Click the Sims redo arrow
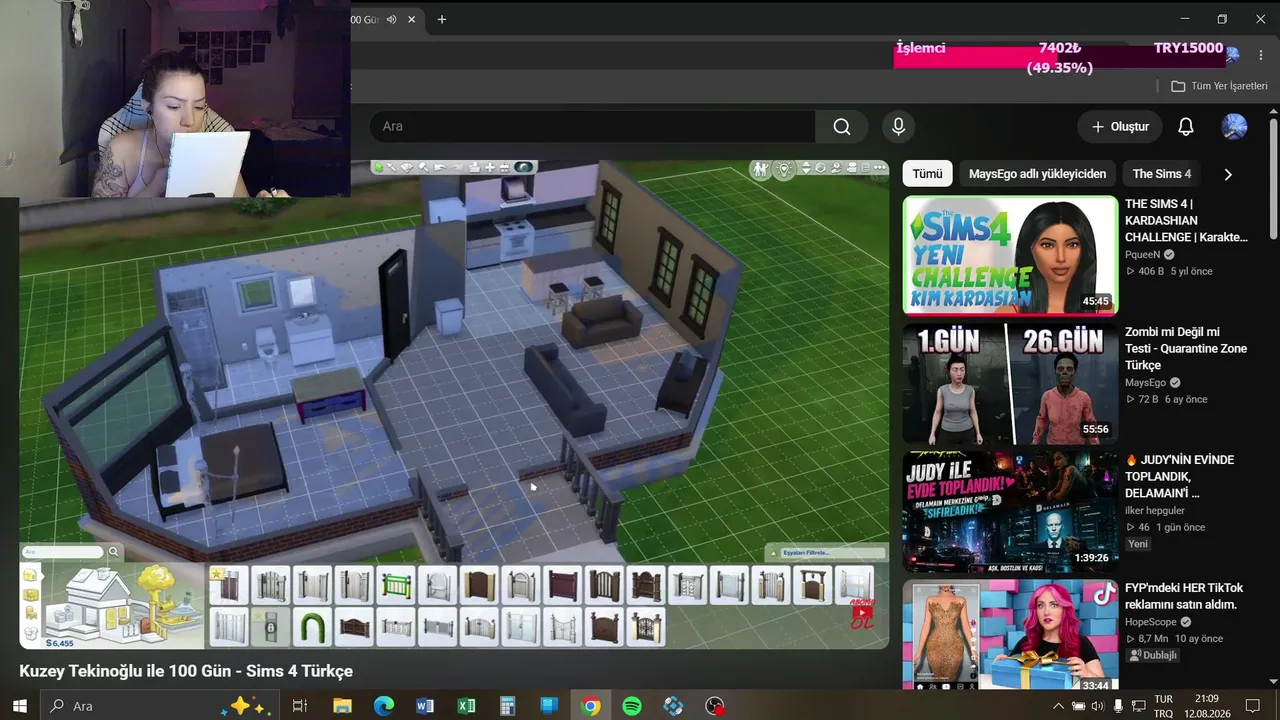This screenshot has width=1280, height=720. pos(456,167)
